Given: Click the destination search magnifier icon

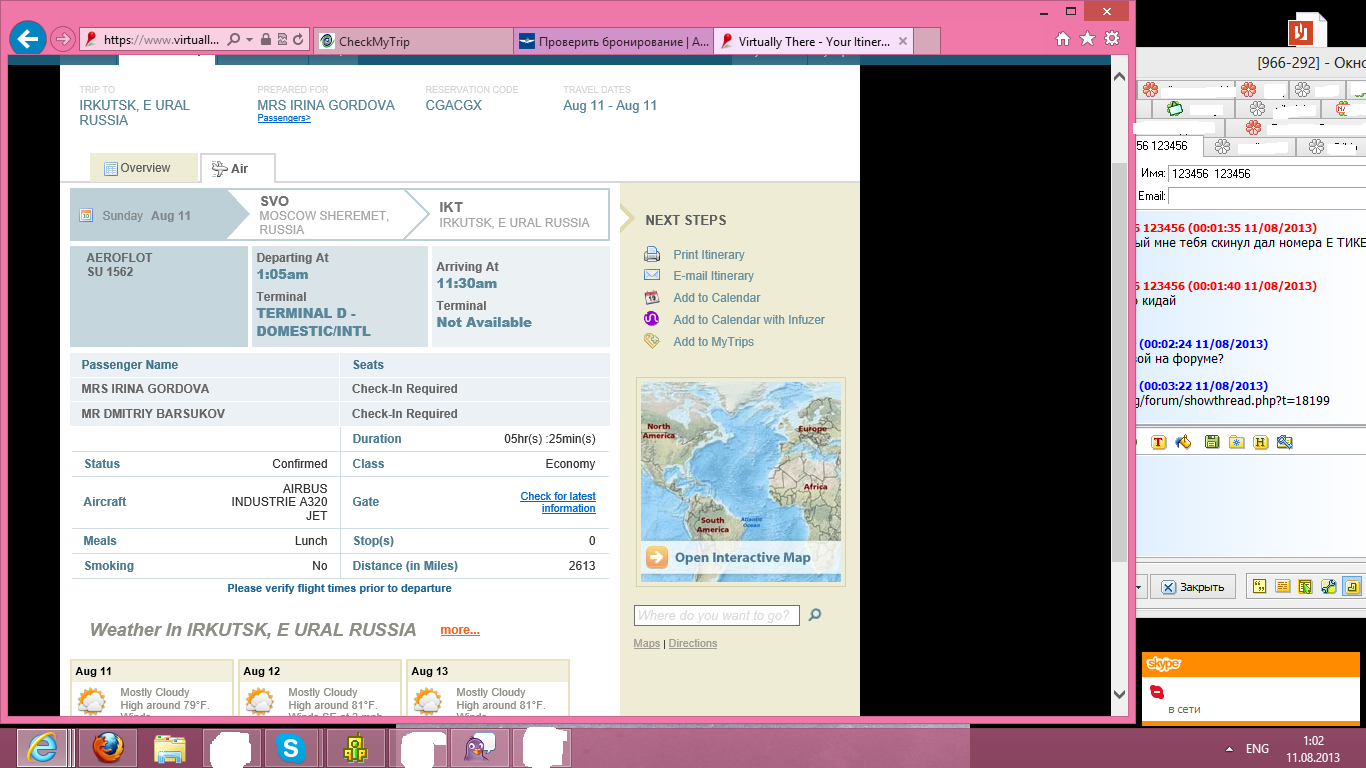Looking at the screenshot, I should [815, 615].
